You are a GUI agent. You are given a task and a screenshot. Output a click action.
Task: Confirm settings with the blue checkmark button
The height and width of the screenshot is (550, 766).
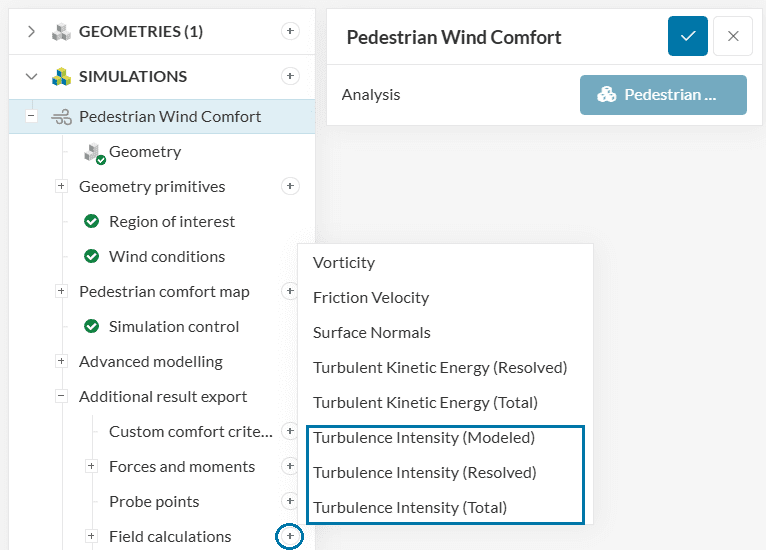[x=688, y=36]
